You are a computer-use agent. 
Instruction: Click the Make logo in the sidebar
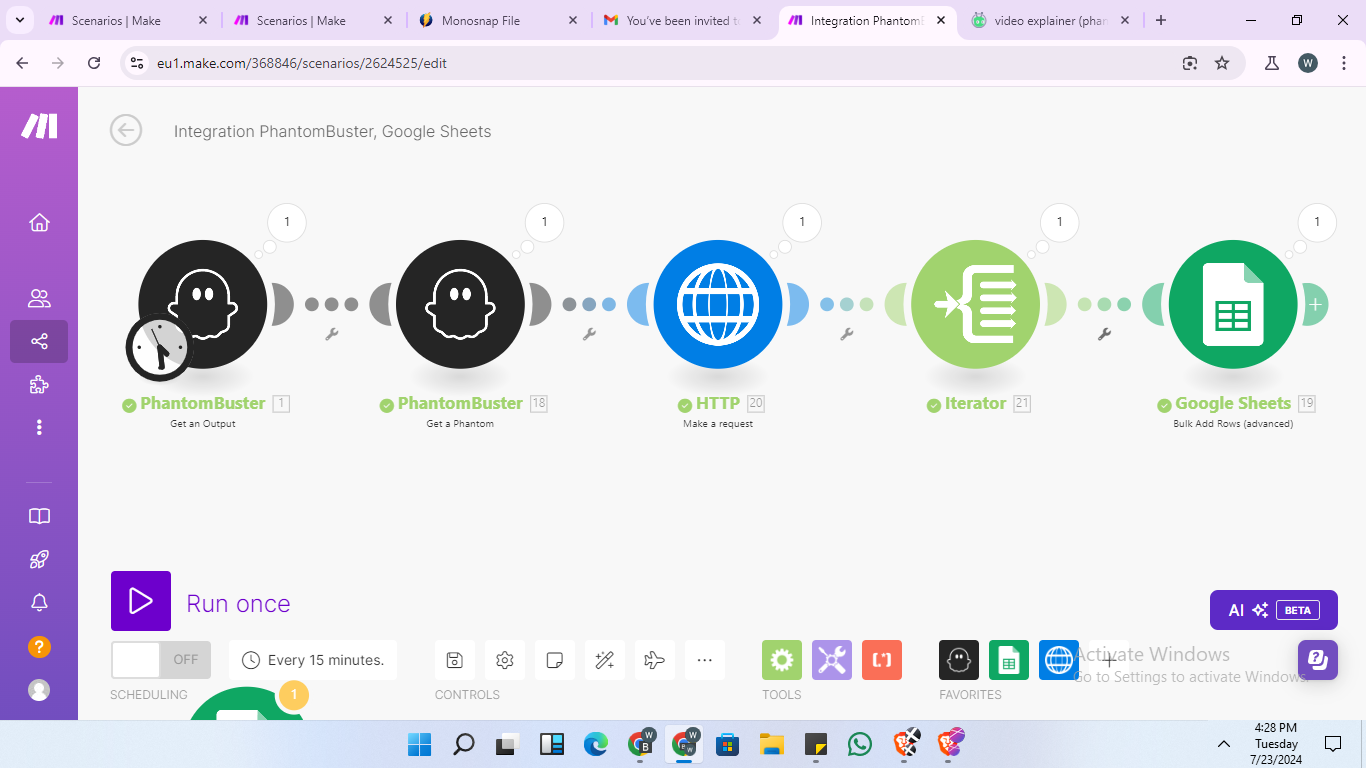(40, 126)
